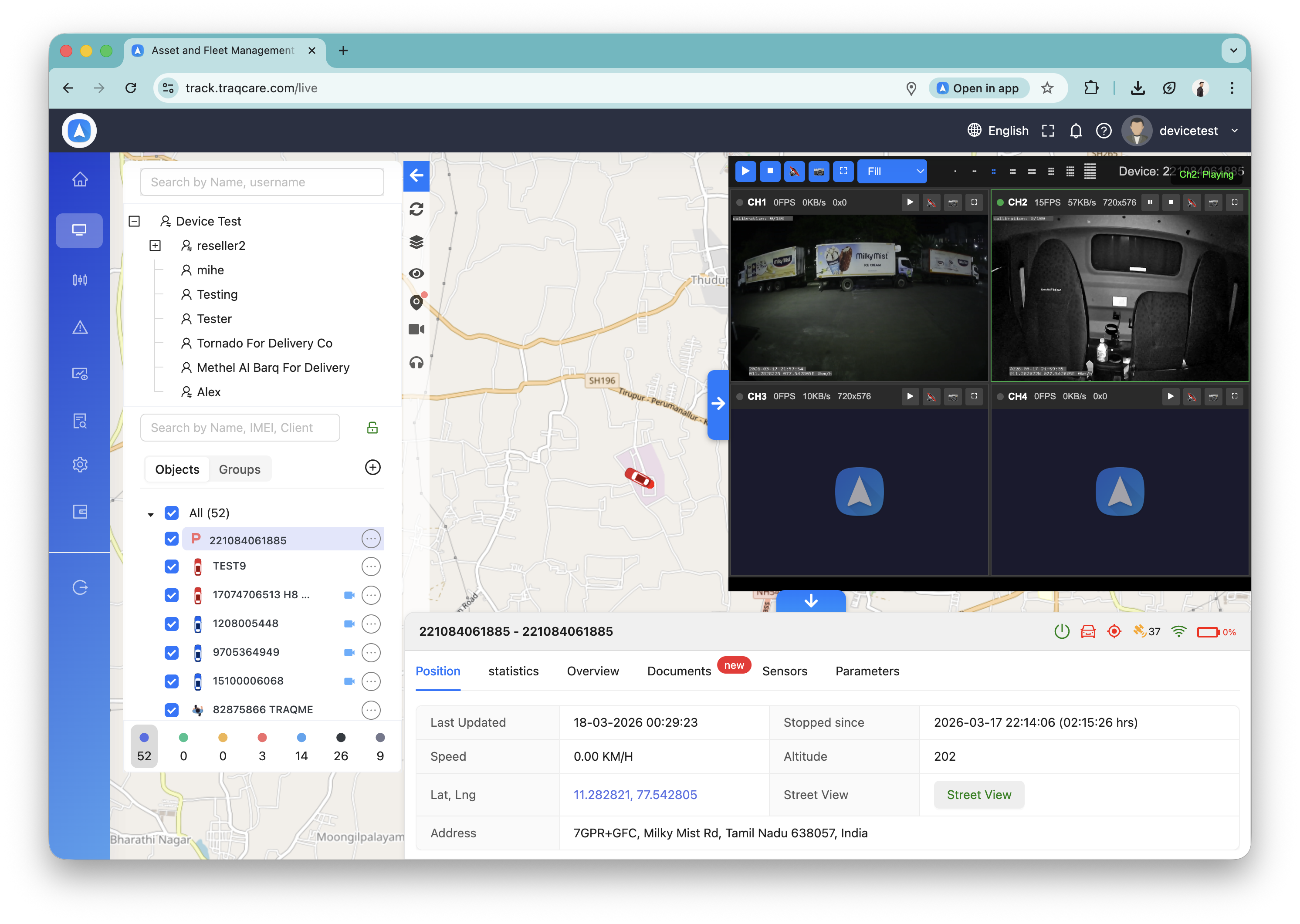Open the English language selector
The height and width of the screenshot is (924, 1300).
[x=999, y=131]
